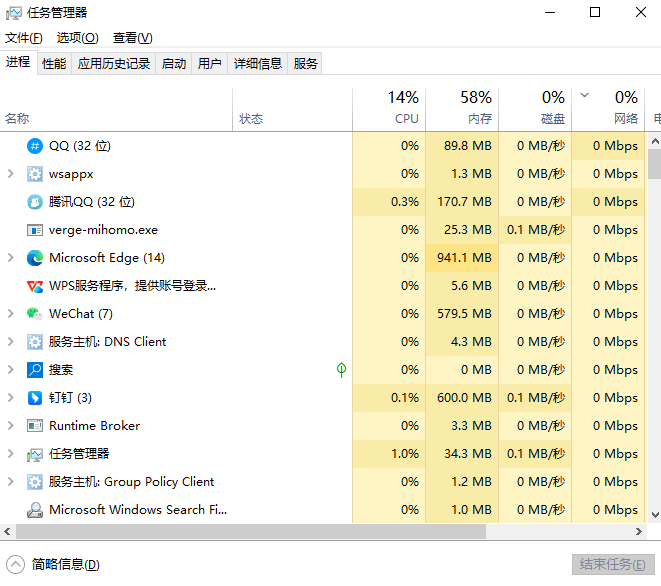The height and width of the screenshot is (586, 661).
Task: Sort by the 磁盘 column header
Action: [x=535, y=109]
